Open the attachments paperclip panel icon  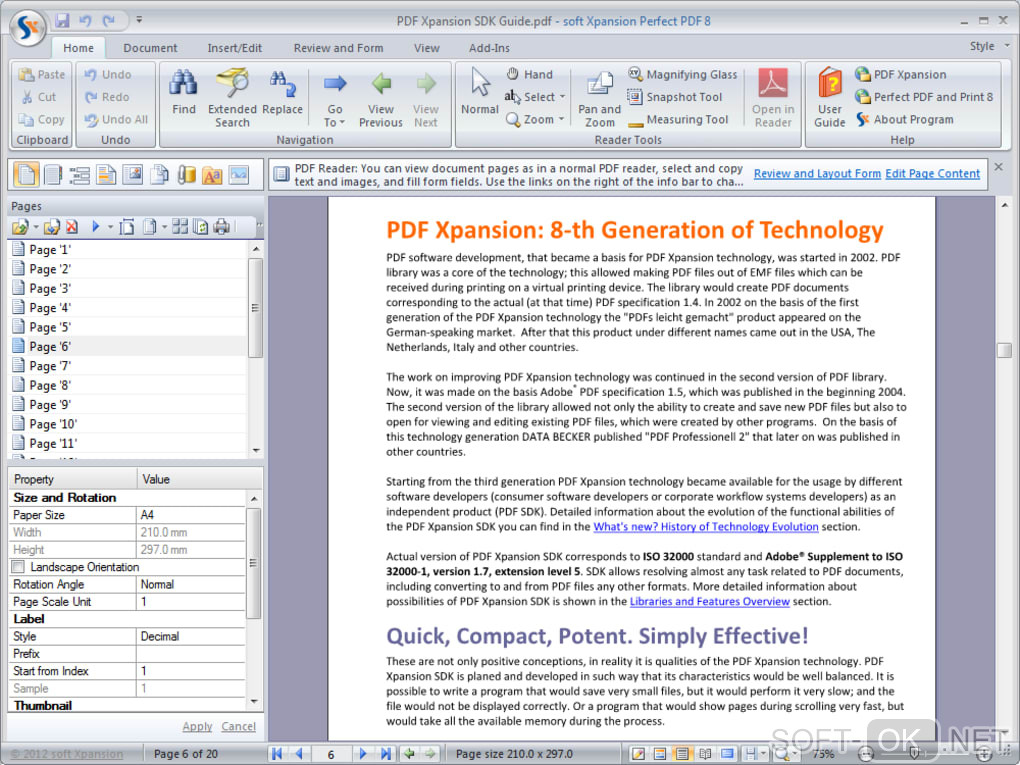[186, 175]
